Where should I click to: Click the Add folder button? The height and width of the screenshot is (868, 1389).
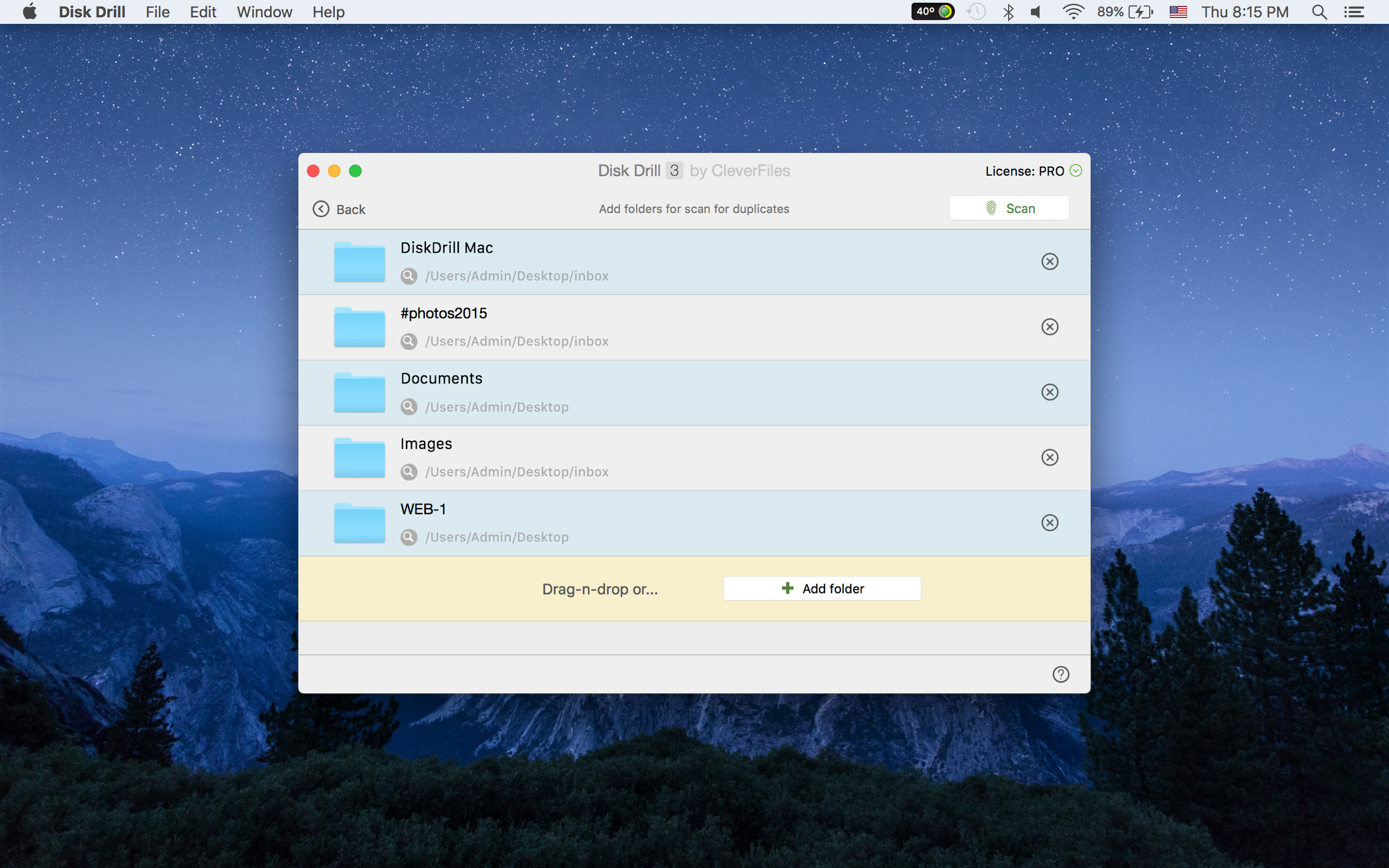(x=822, y=589)
